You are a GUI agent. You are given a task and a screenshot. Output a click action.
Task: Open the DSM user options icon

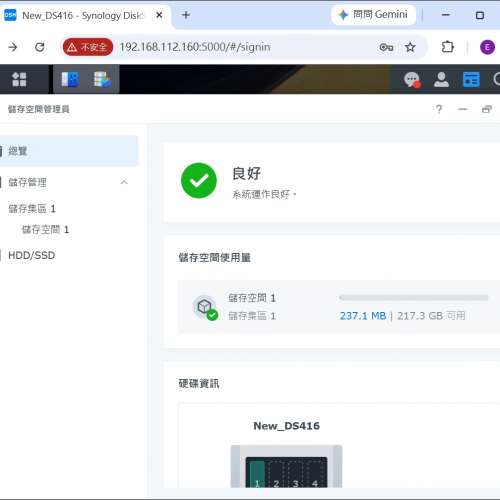441,80
